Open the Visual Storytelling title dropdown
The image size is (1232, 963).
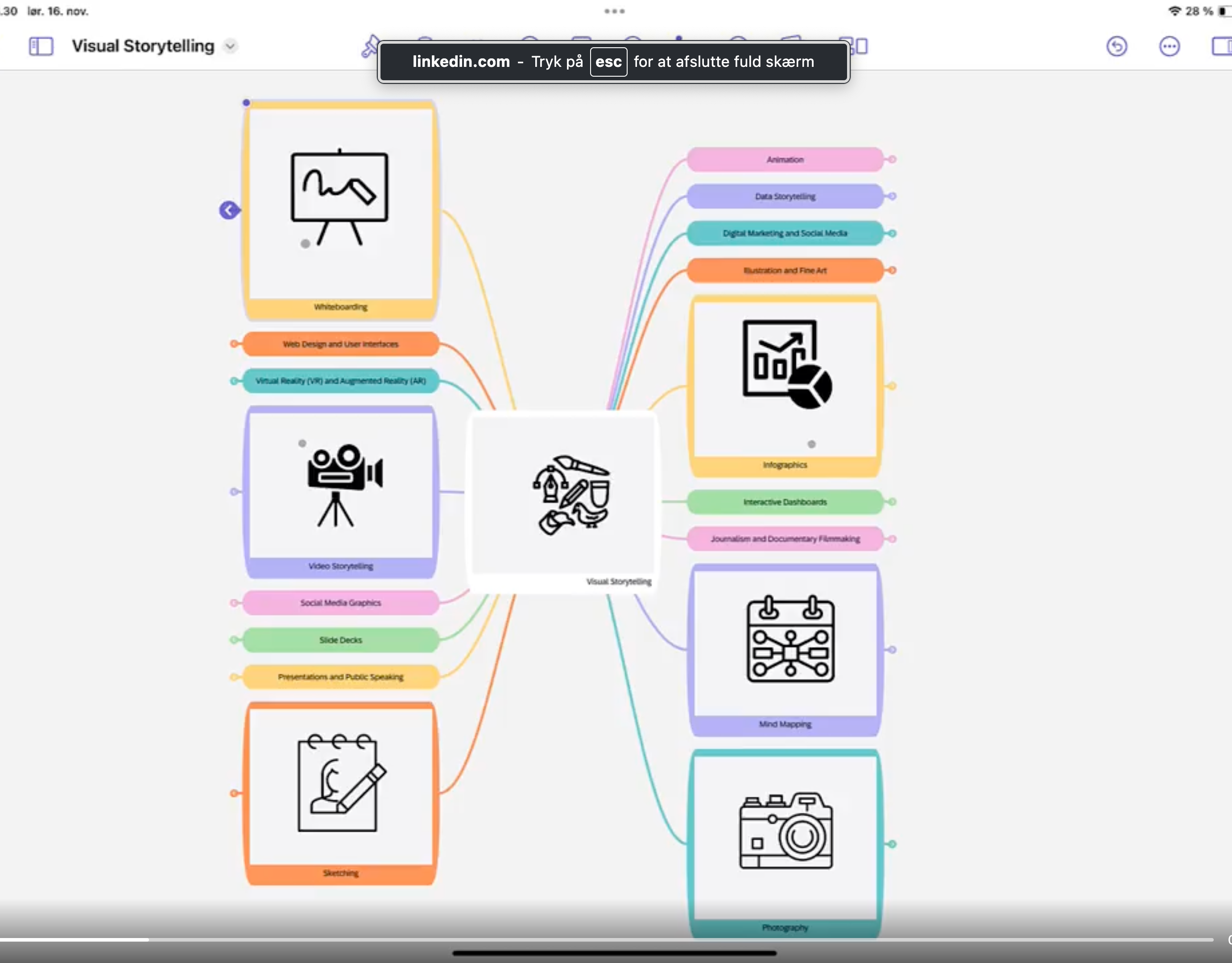pos(230,46)
